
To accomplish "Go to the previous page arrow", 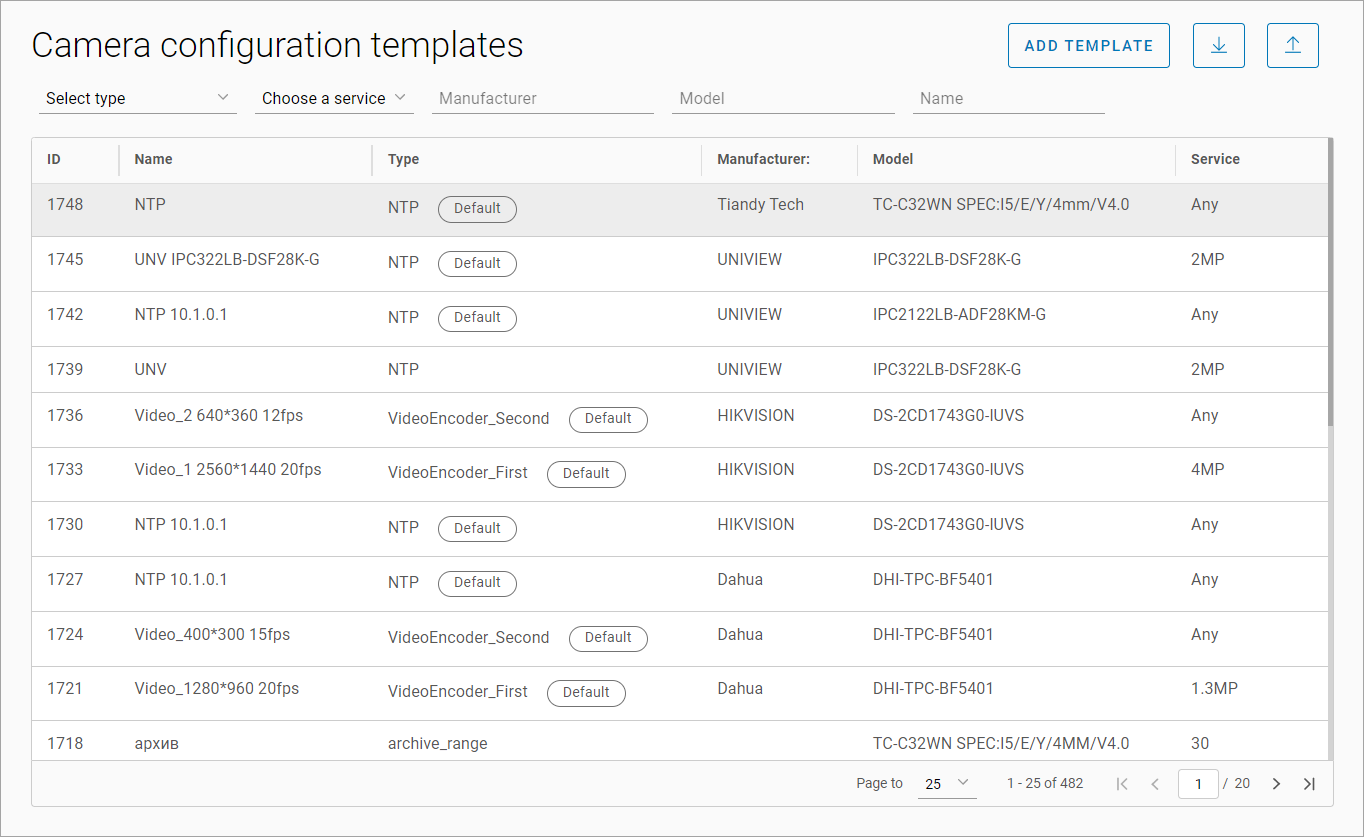I will [x=1155, y=784].
